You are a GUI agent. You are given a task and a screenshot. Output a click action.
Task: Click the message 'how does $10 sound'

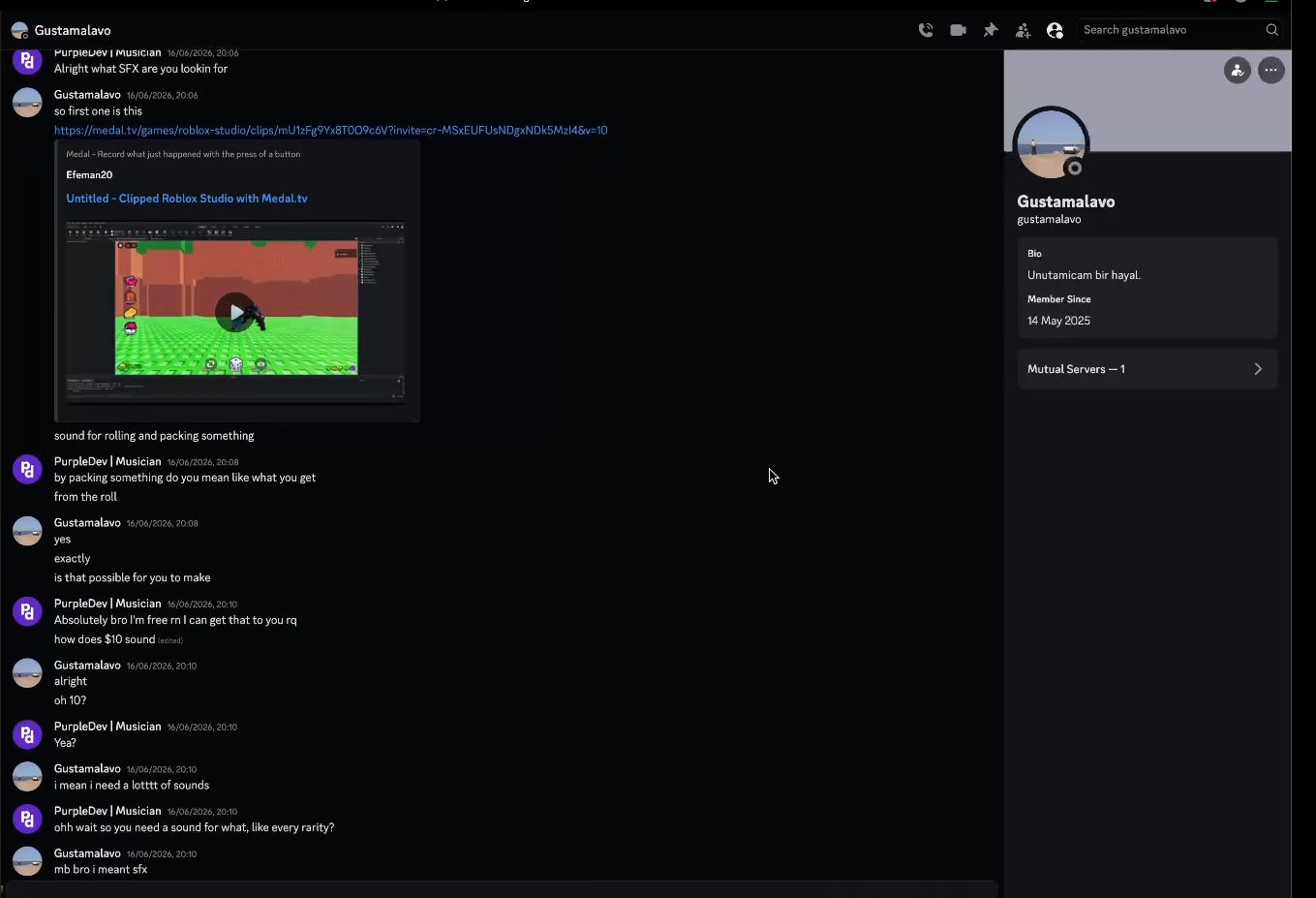pos(105,639)
